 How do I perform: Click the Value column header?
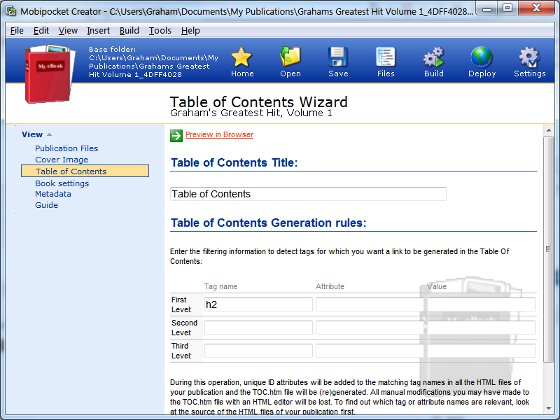437,286
